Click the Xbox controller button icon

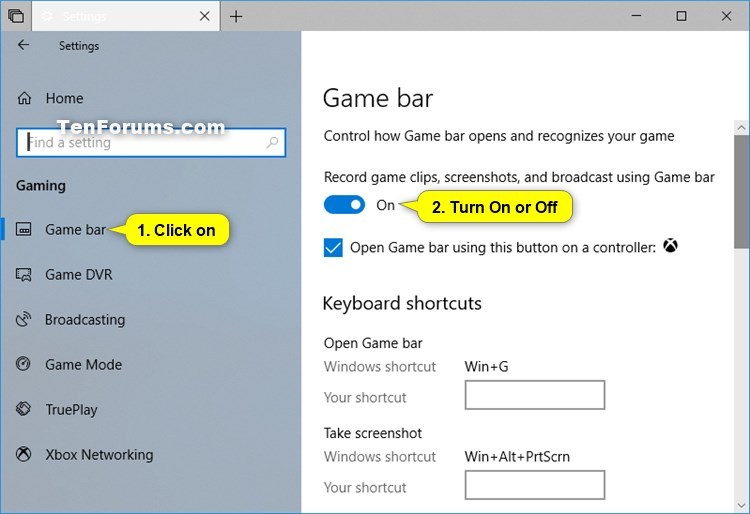pos(670,246)
